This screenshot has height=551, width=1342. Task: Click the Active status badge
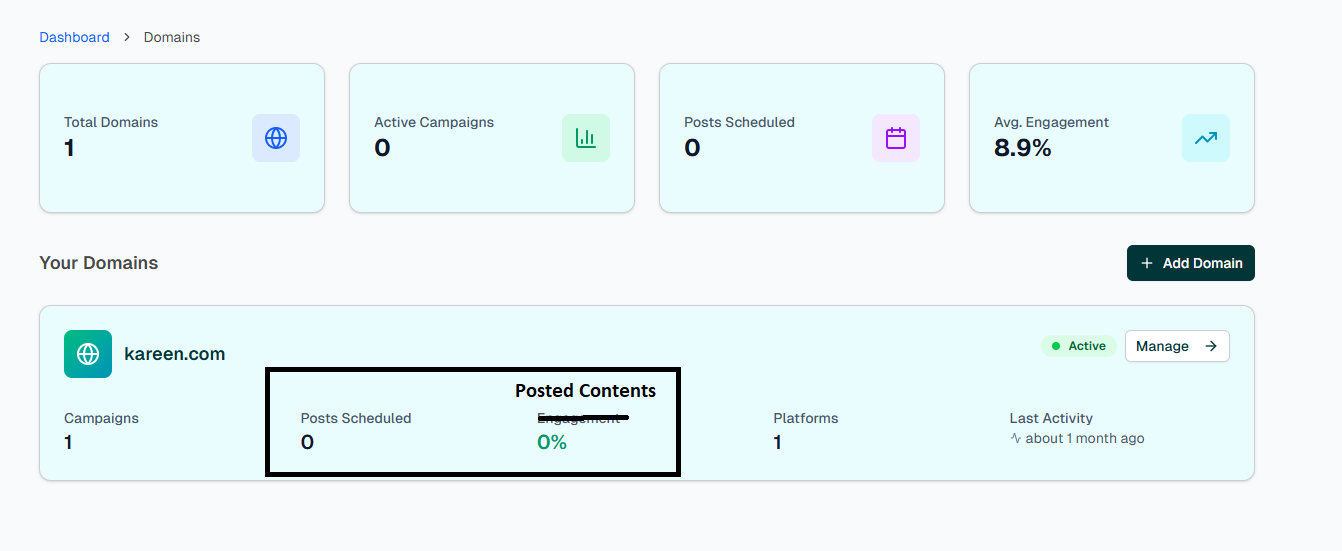[x=1078, y=346]
